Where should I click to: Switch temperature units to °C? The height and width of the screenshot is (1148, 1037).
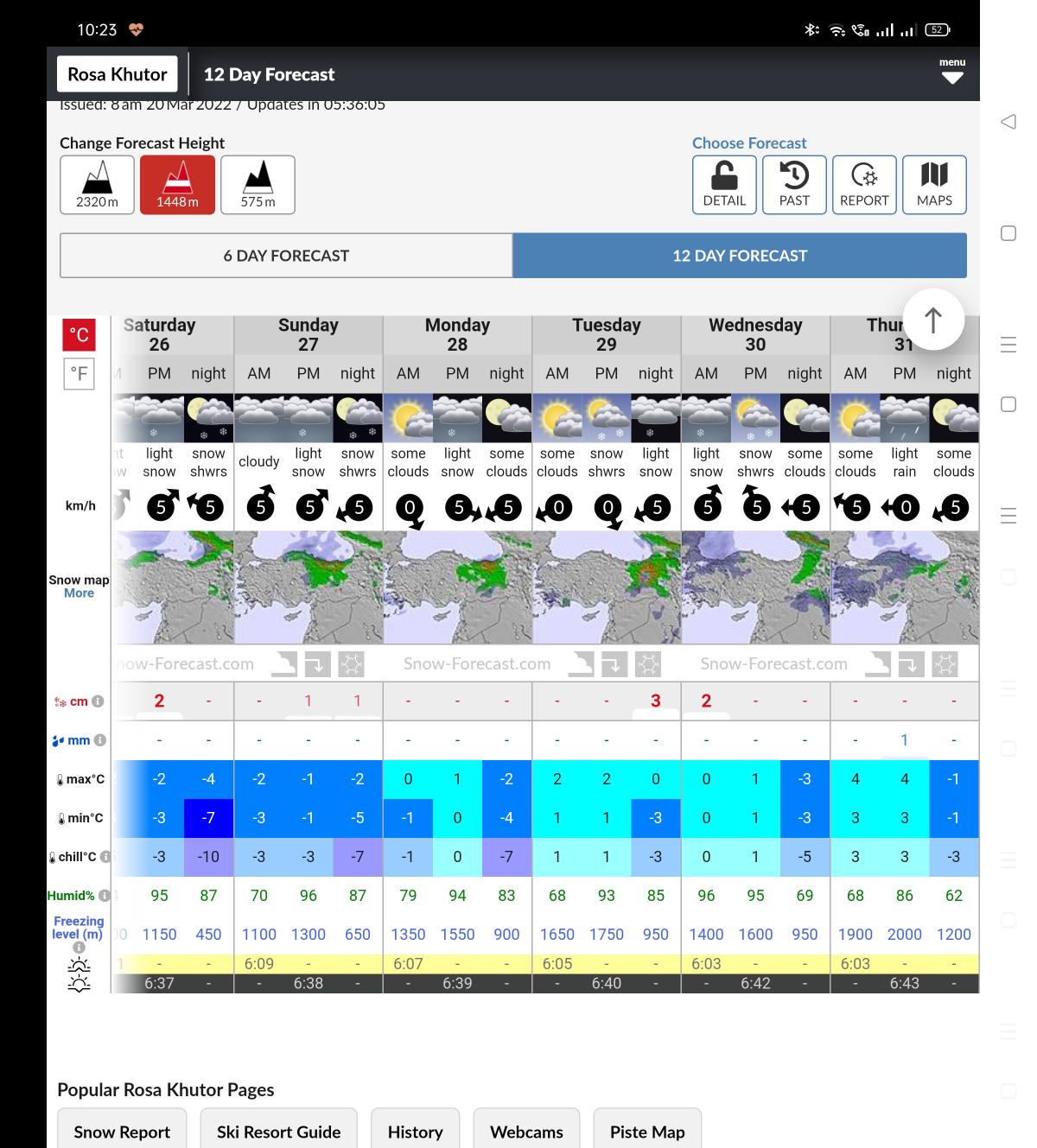79,335
